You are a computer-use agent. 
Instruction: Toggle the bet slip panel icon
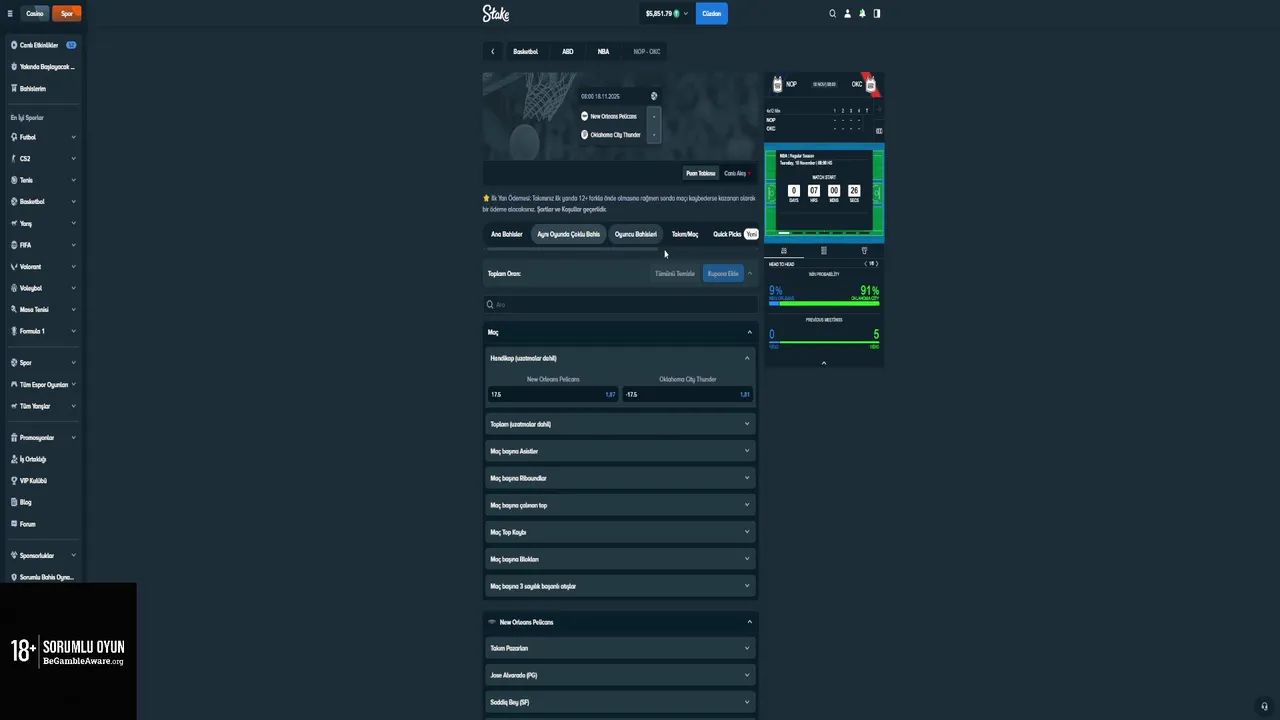point(877,14)
